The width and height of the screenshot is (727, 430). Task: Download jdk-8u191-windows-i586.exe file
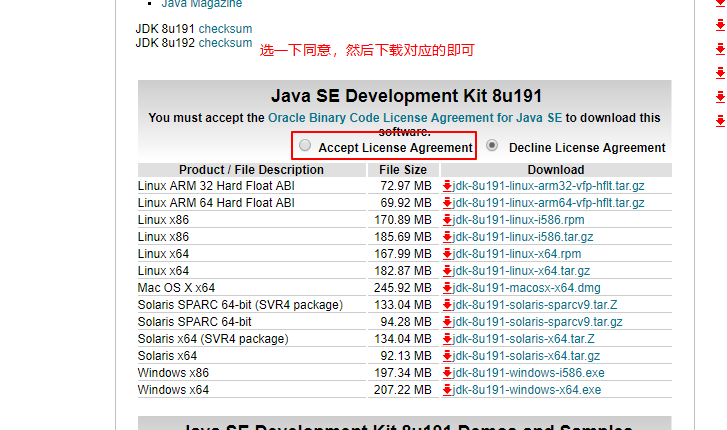click(x=529, y=373)
